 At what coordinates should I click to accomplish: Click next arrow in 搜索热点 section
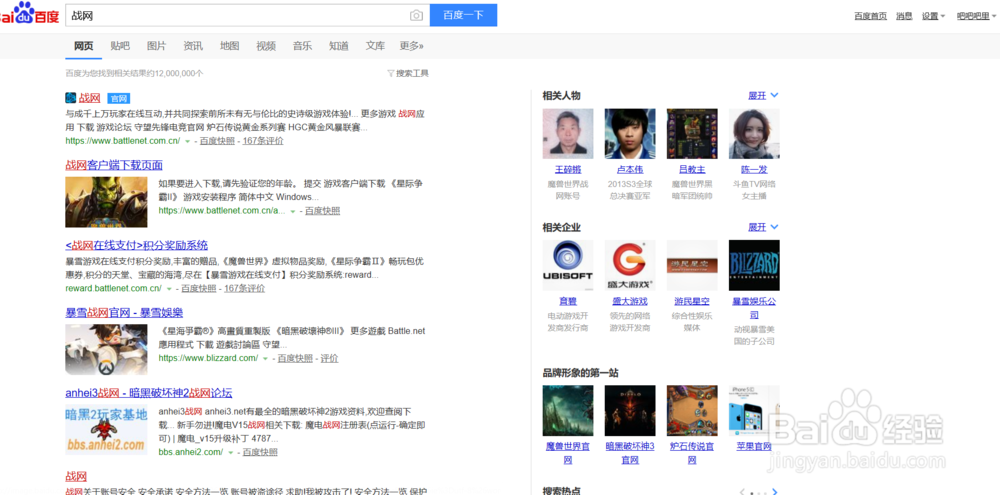pos(775,492)
